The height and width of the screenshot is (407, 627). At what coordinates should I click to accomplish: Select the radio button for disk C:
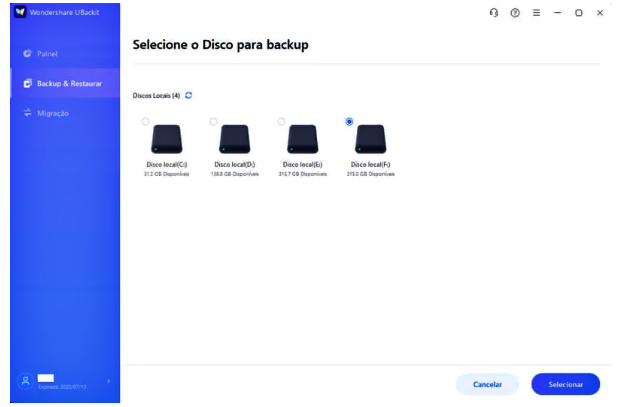tap(146, 121)
